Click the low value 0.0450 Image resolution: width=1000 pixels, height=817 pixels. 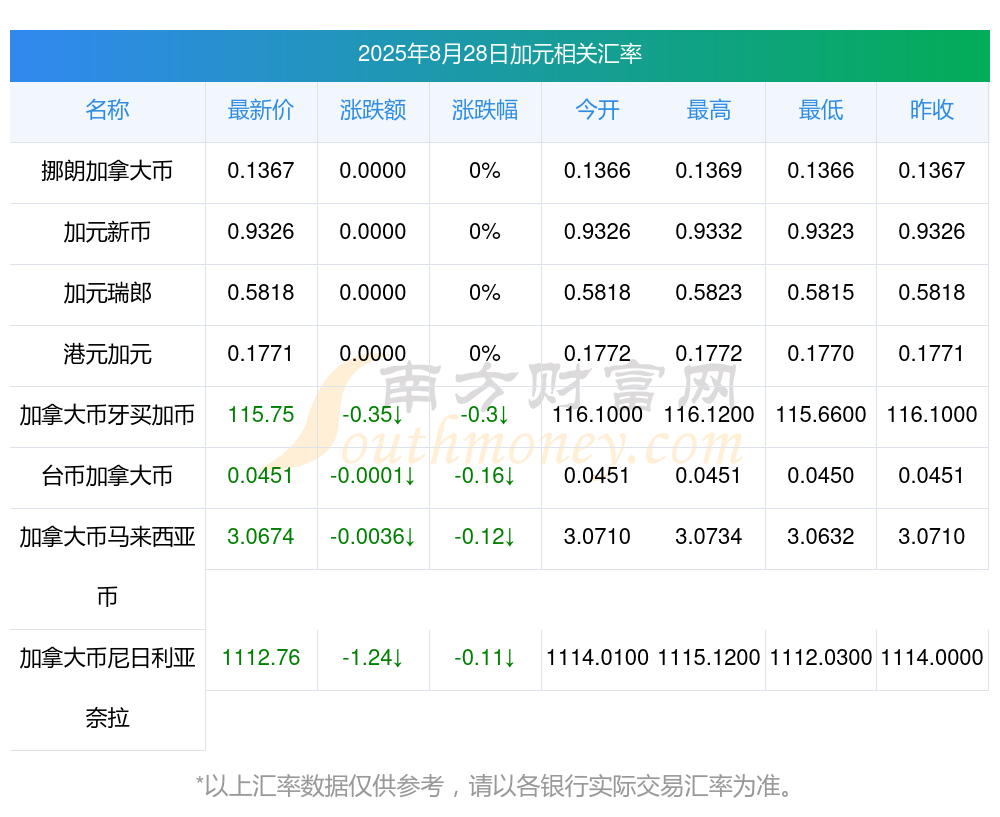(x=821, y=476)
